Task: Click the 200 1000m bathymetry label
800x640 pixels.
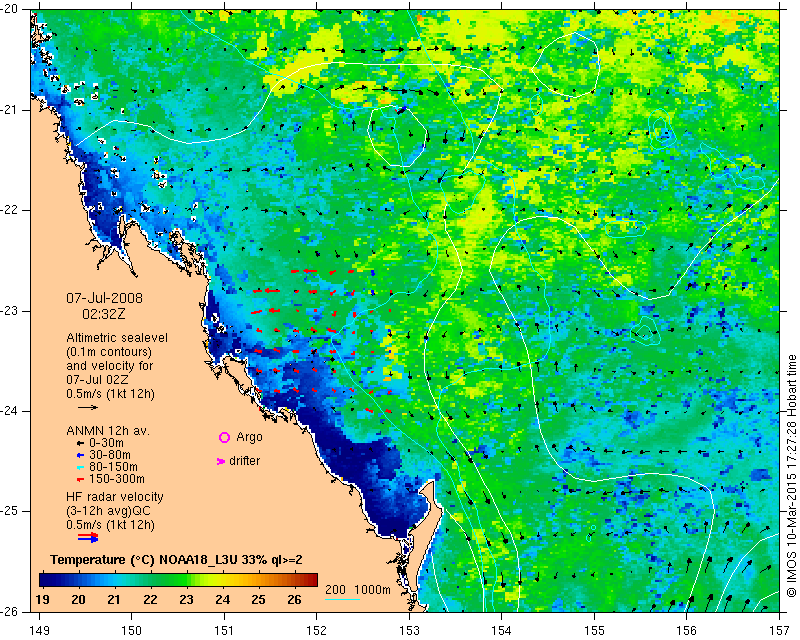Action: (x=358, y=589)
